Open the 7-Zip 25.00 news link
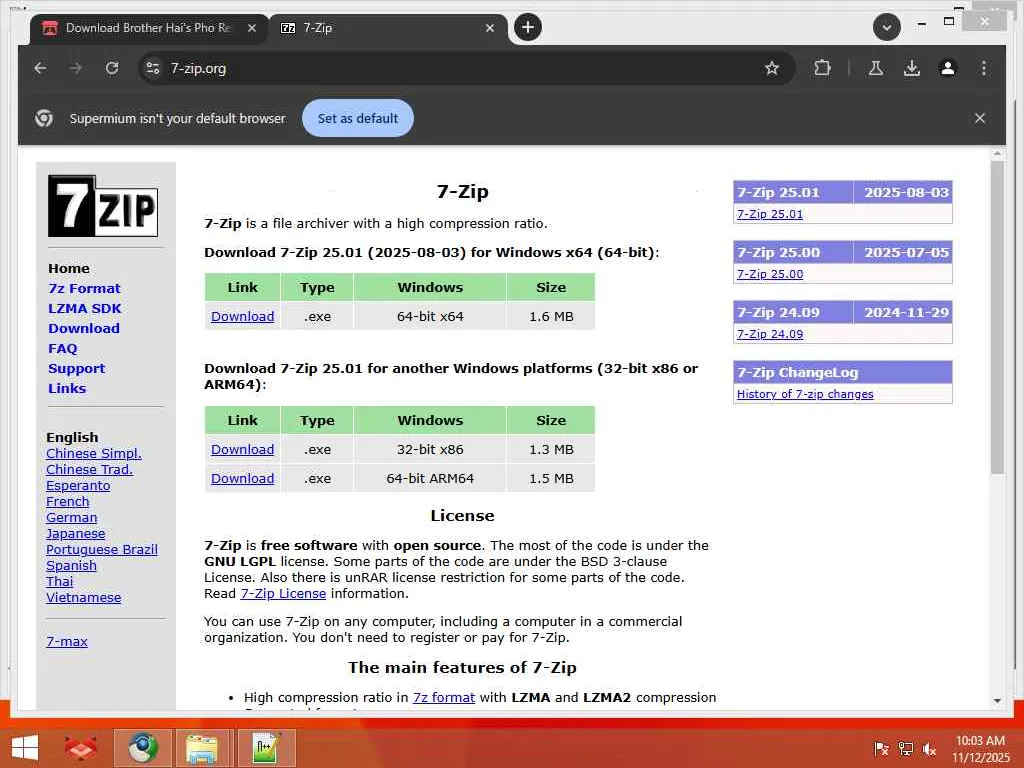The width and height of the screenshot is (1024, 768). [770, 274]
